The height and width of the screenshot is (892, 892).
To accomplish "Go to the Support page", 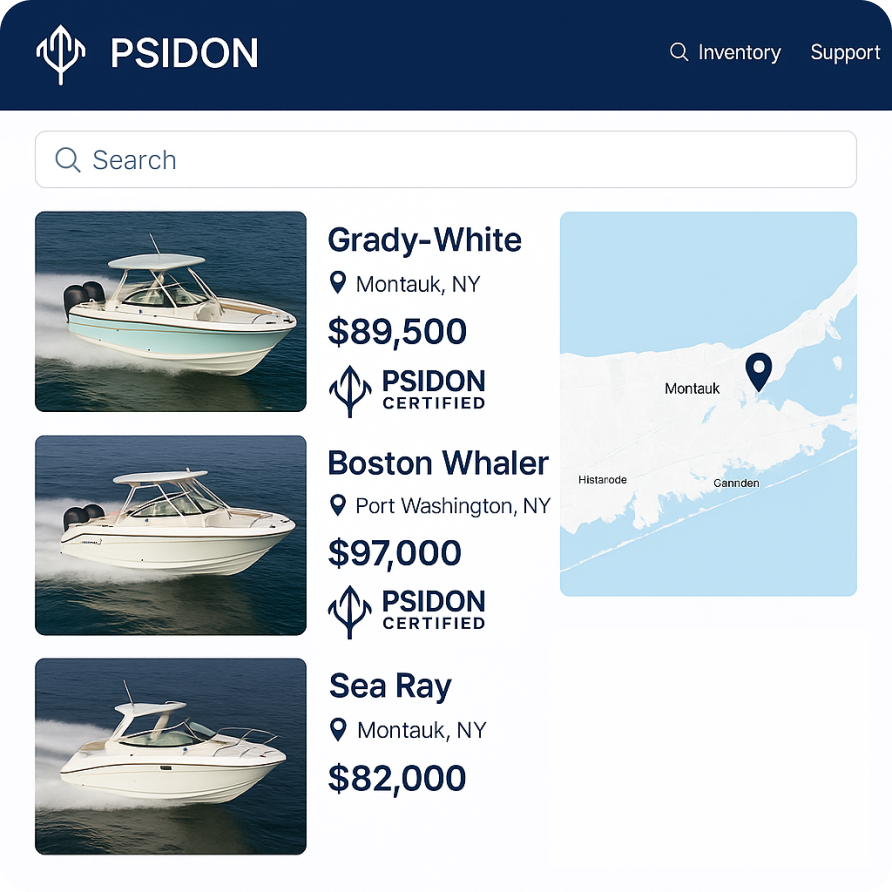I will (x=845, y=52).
